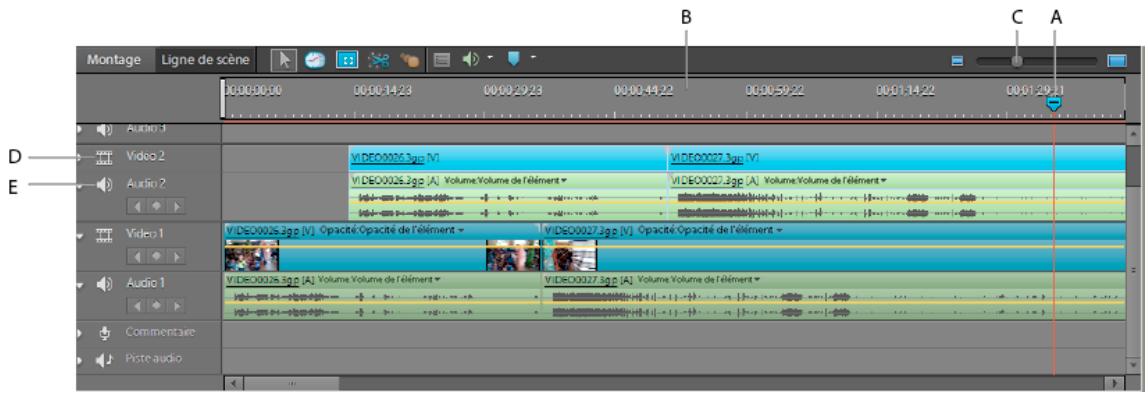This screenshot has height=393, width=1148.
Task: Select the hand tool in toolbar
Action: coord(409,61)
